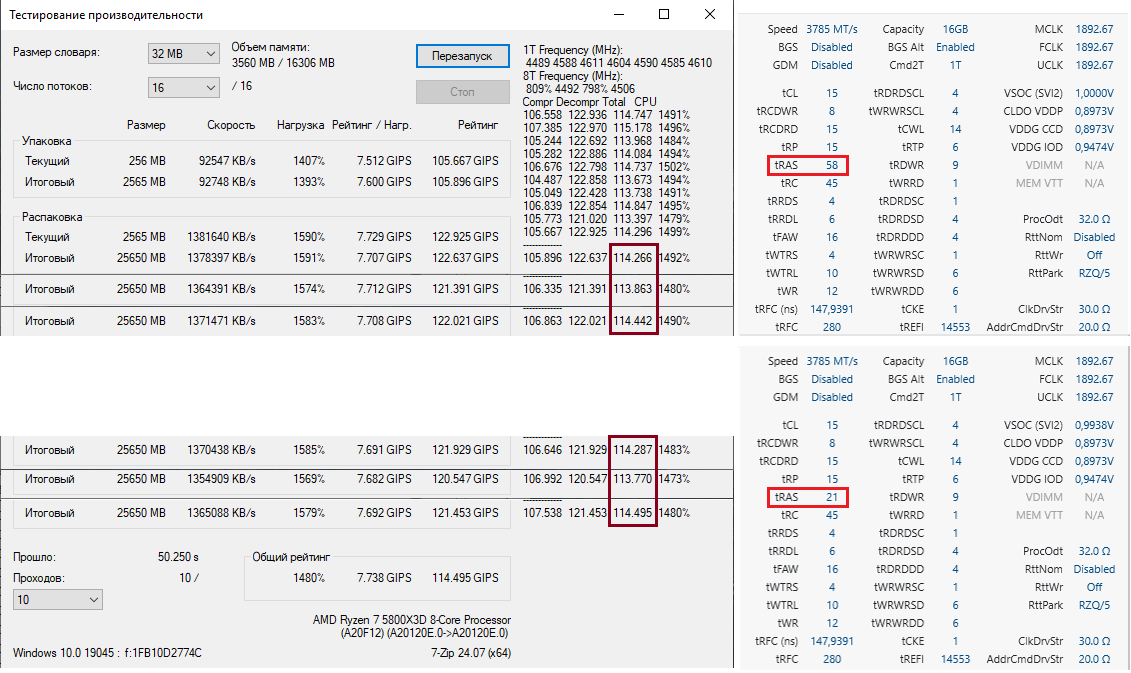This screenshot has height=673, width=1131.
Task: Click the Общий рейтинг group heading
Action: [291, 557]
